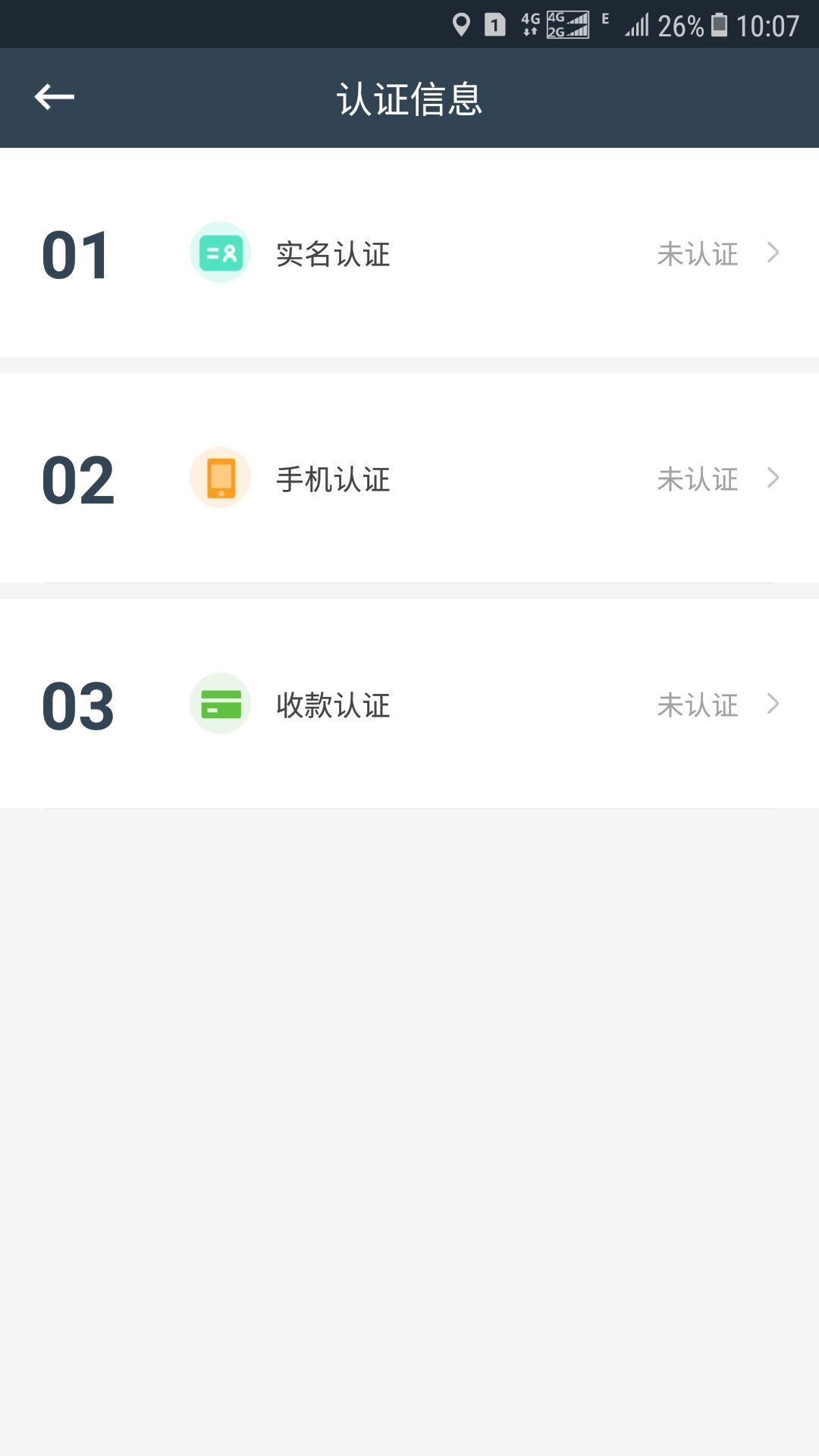Expand the chevron beside 实名认证 status
The width and height of the screenshot is (819, 1456).
(773, 253)
